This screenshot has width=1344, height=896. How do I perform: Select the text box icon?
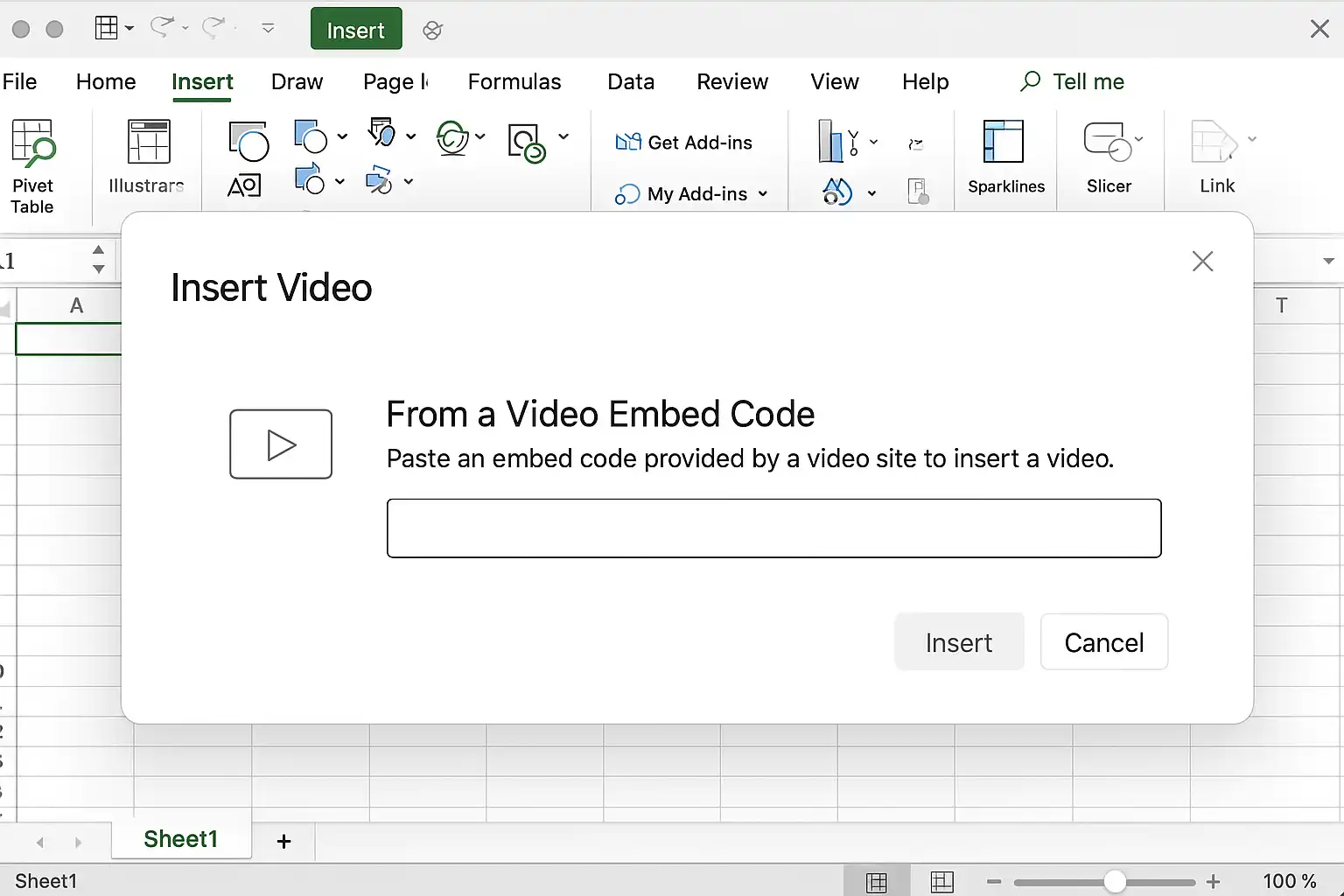point(244,185)
